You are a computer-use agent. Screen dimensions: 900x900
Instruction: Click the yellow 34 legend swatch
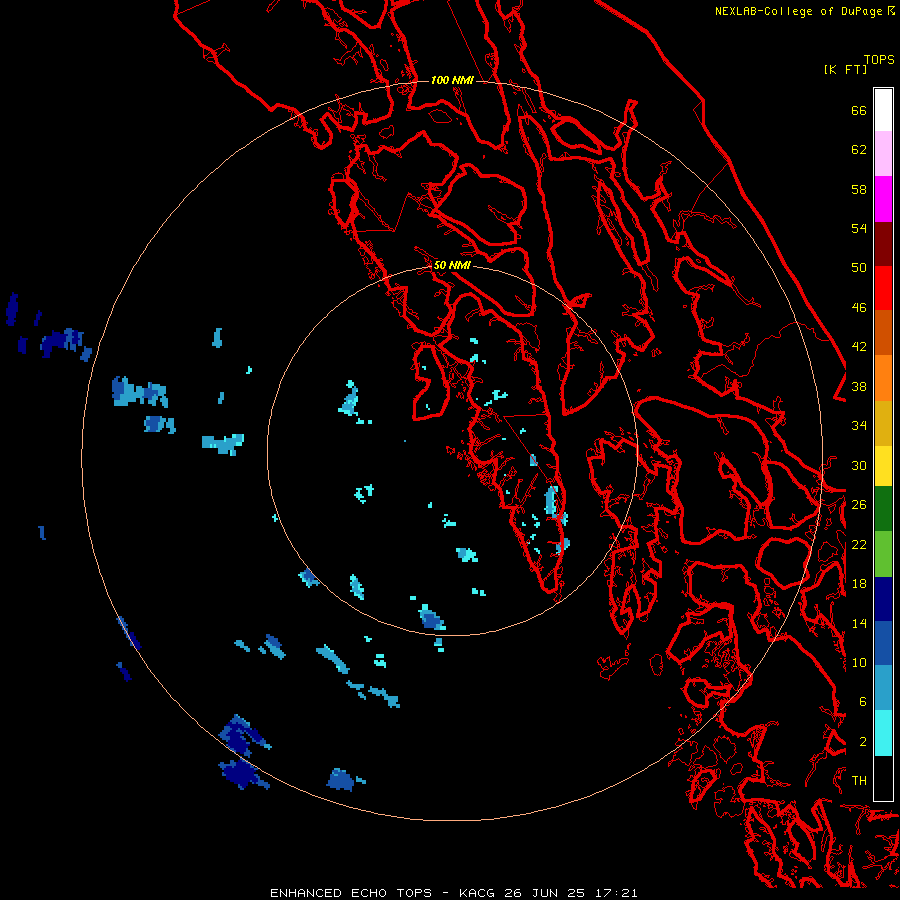(883, 466)
